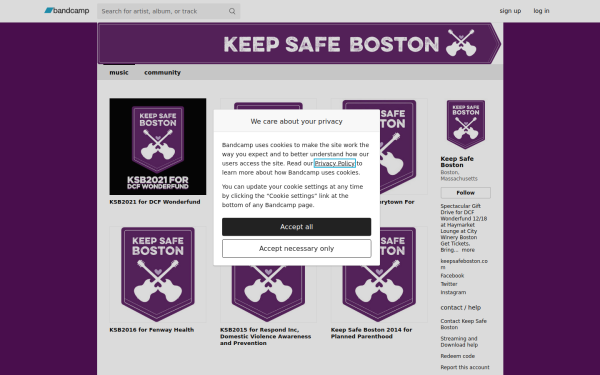Open Streaming and Download help
The image size is (600, 375).
point(459,342)
